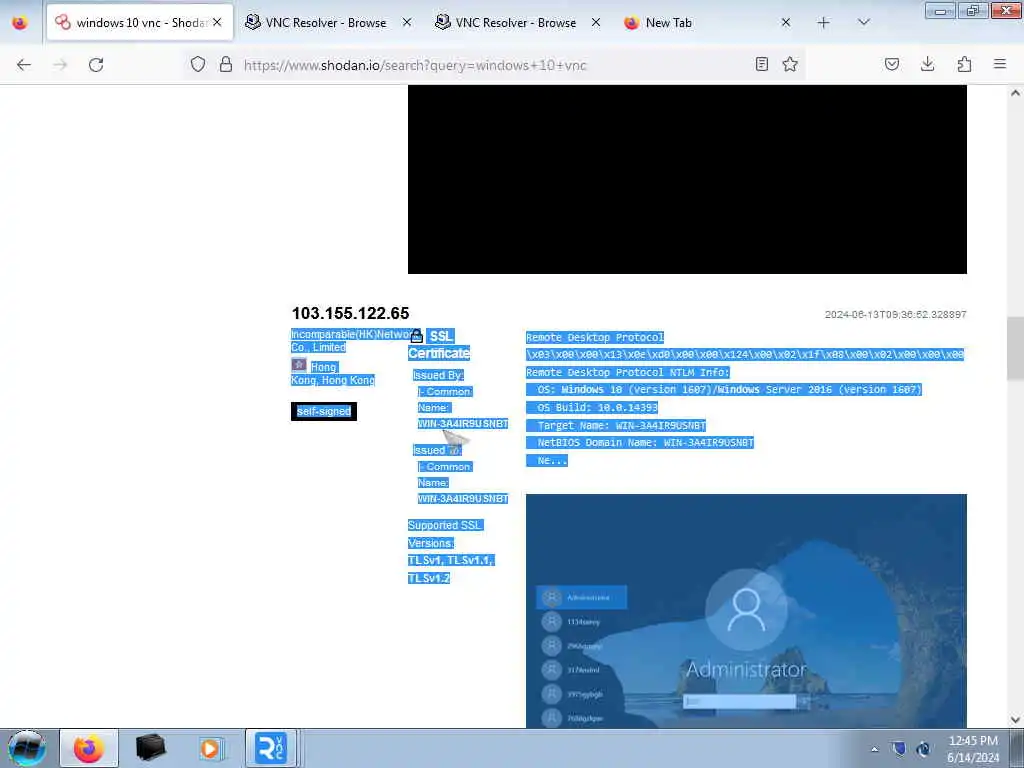Viewport: 1024px width, 768px height.
Task: Select NetBIOS Domain Name line
Action: pyautogui.click(x=640, y=443)
